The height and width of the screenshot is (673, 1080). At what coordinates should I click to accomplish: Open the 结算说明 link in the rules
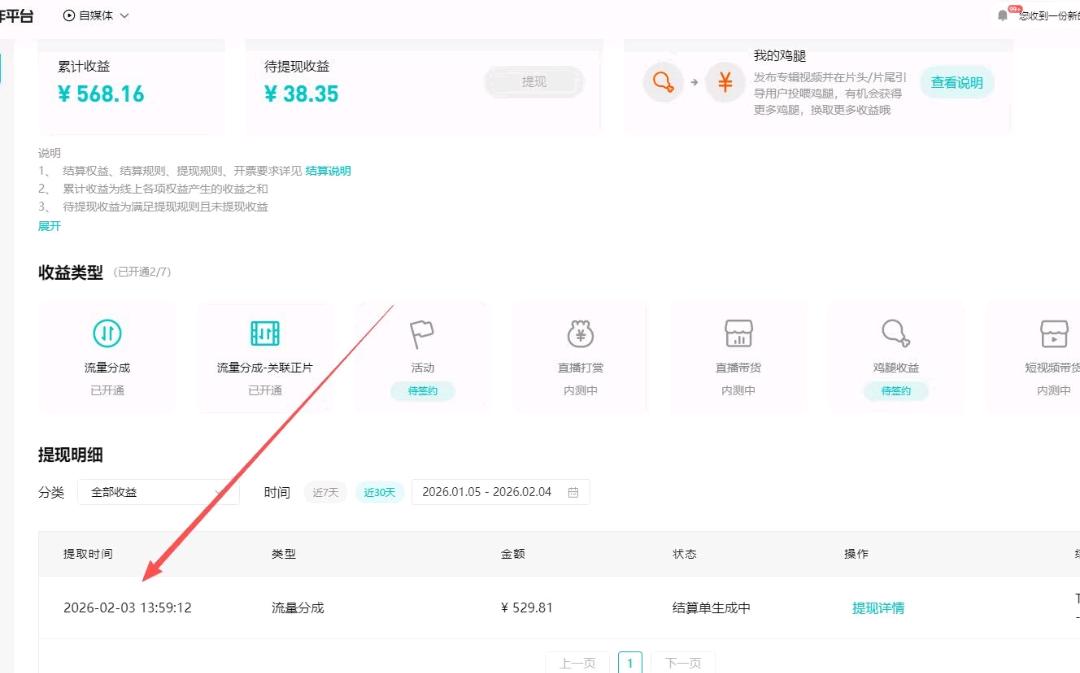click(x=330, y=170)
